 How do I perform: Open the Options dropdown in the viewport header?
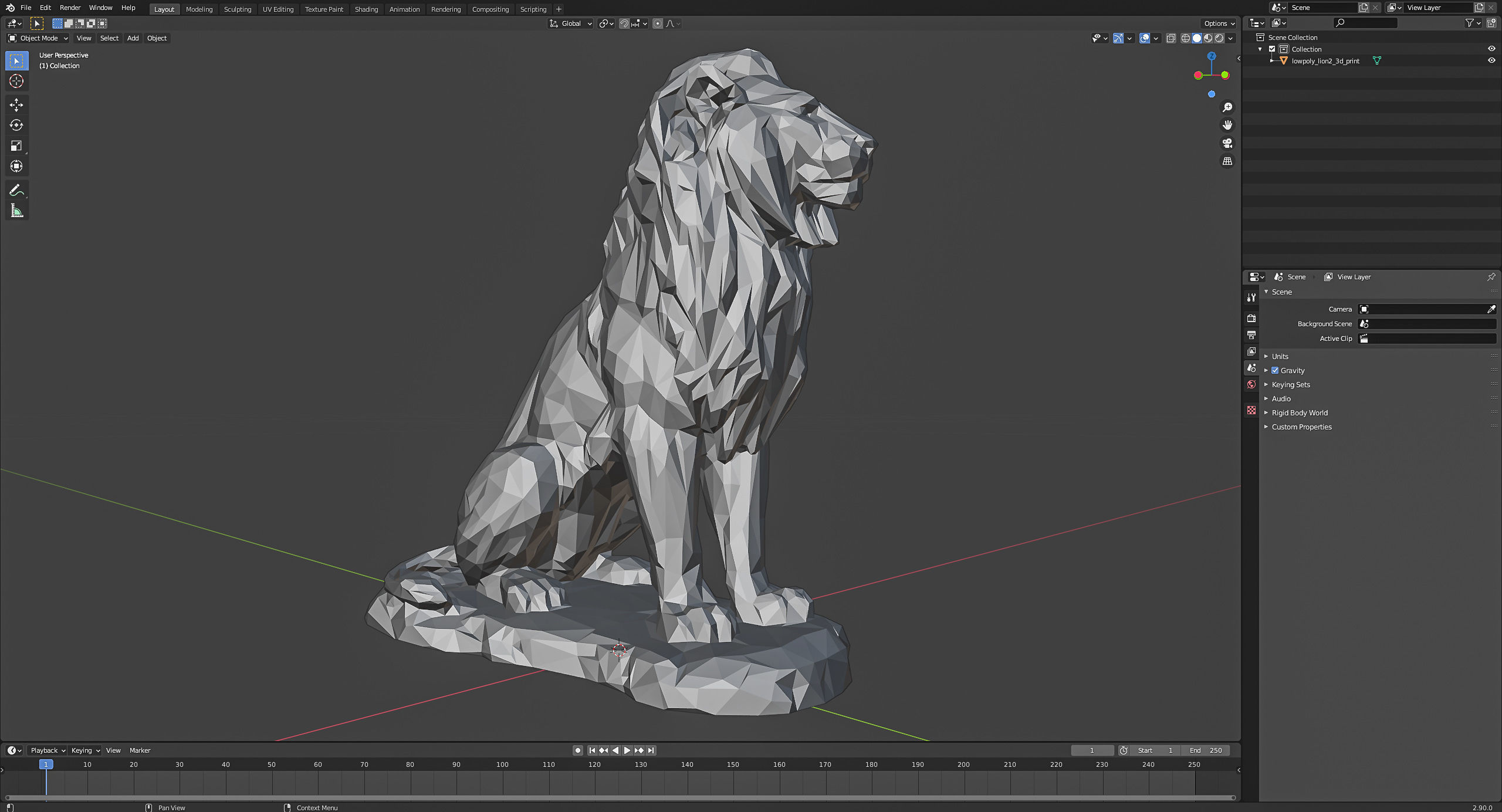pyautogui.click(x=1219, y=23)
